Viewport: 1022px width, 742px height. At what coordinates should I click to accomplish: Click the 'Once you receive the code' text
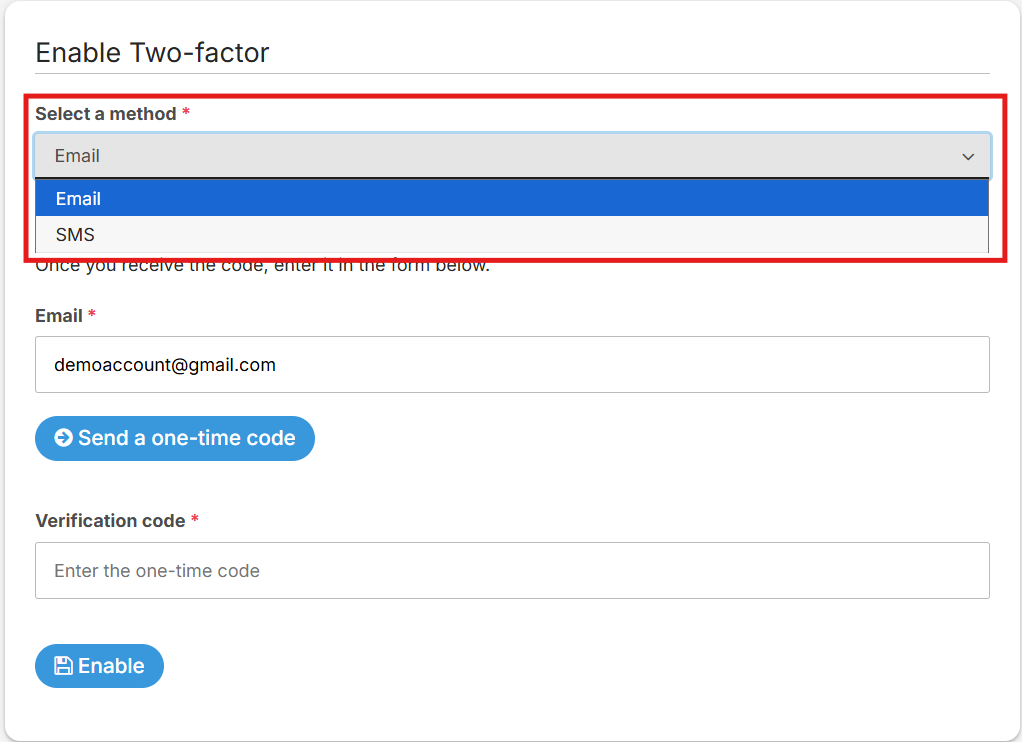[262, 268]
